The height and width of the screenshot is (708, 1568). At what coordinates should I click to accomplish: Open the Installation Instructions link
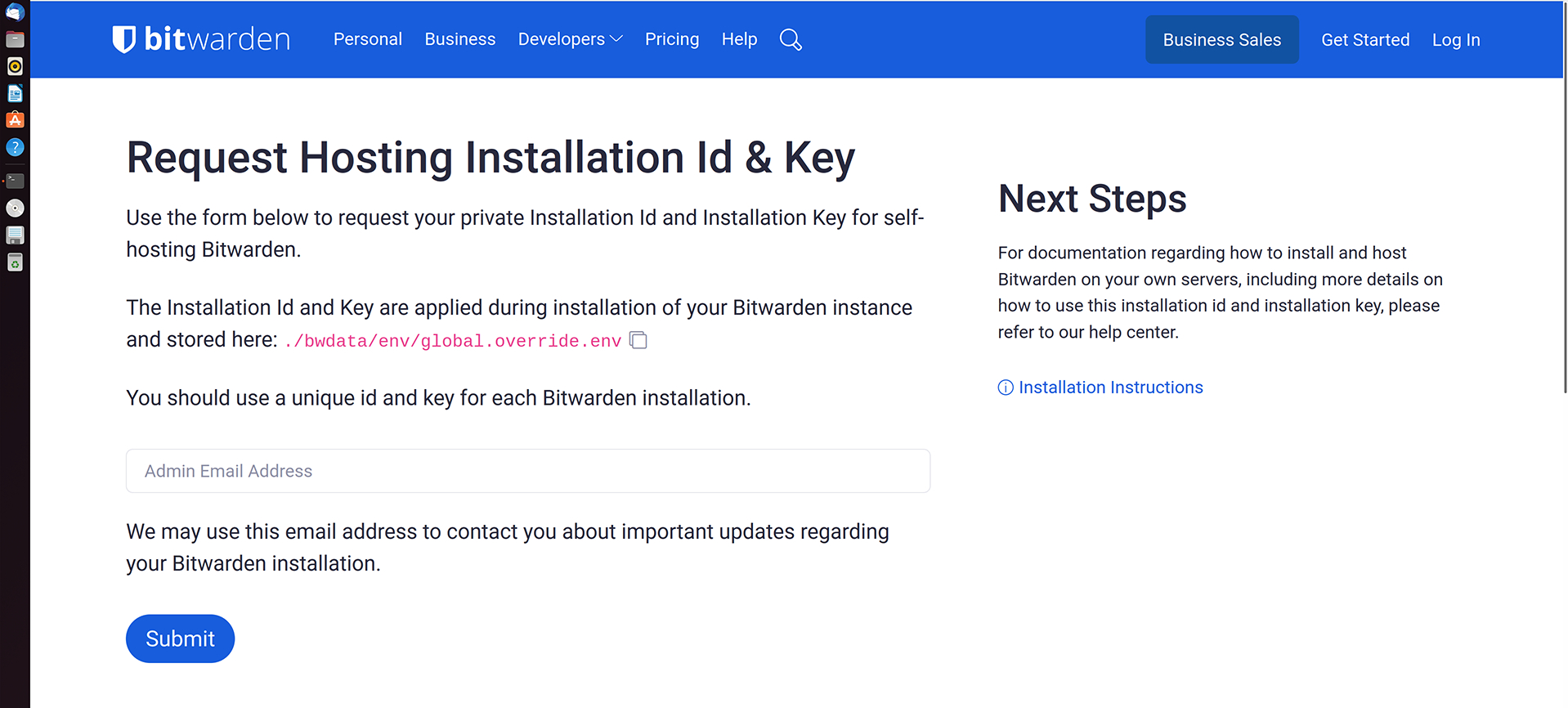tap(1111, 388)
